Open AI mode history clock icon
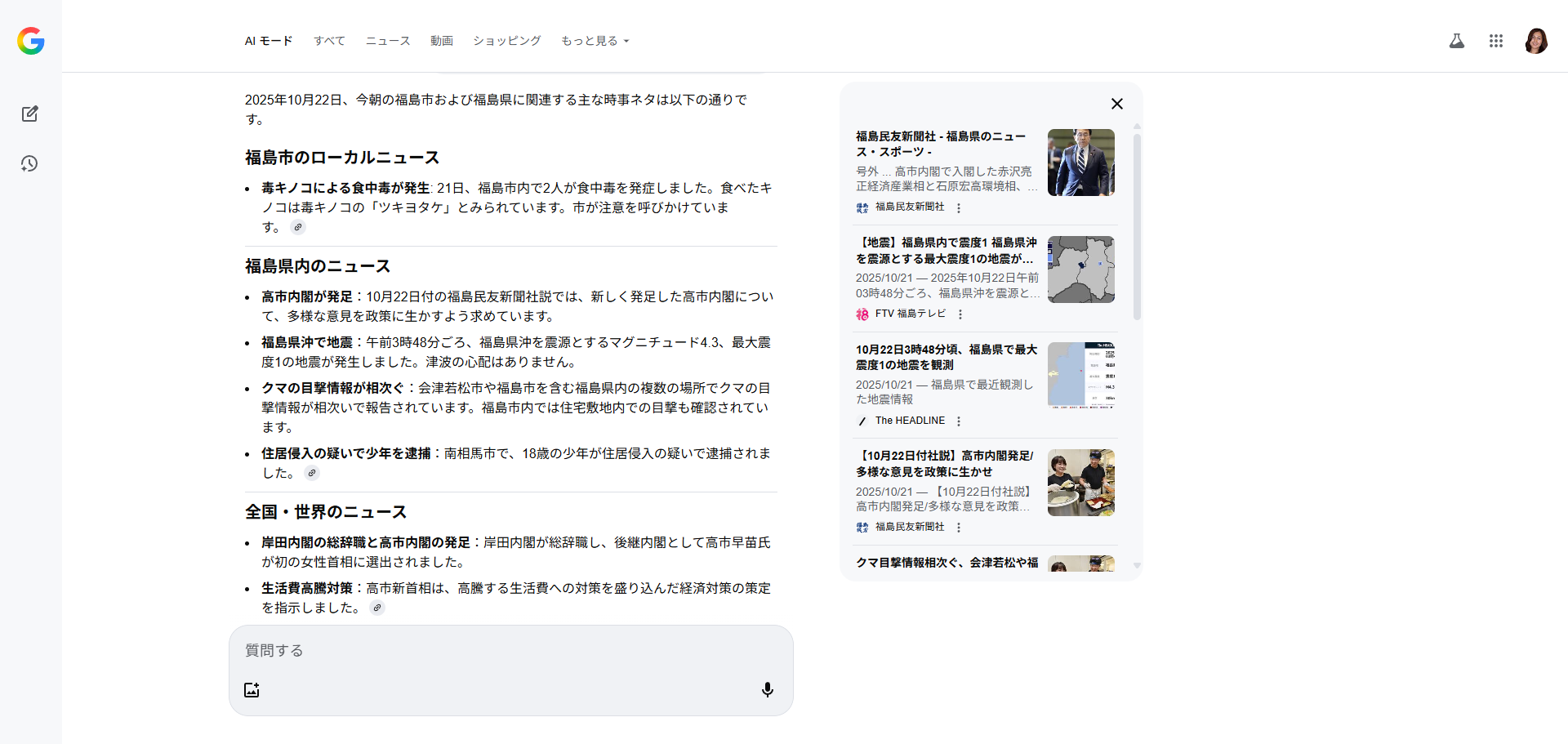This screenshot has width=1568, height=744. [29, 164]
